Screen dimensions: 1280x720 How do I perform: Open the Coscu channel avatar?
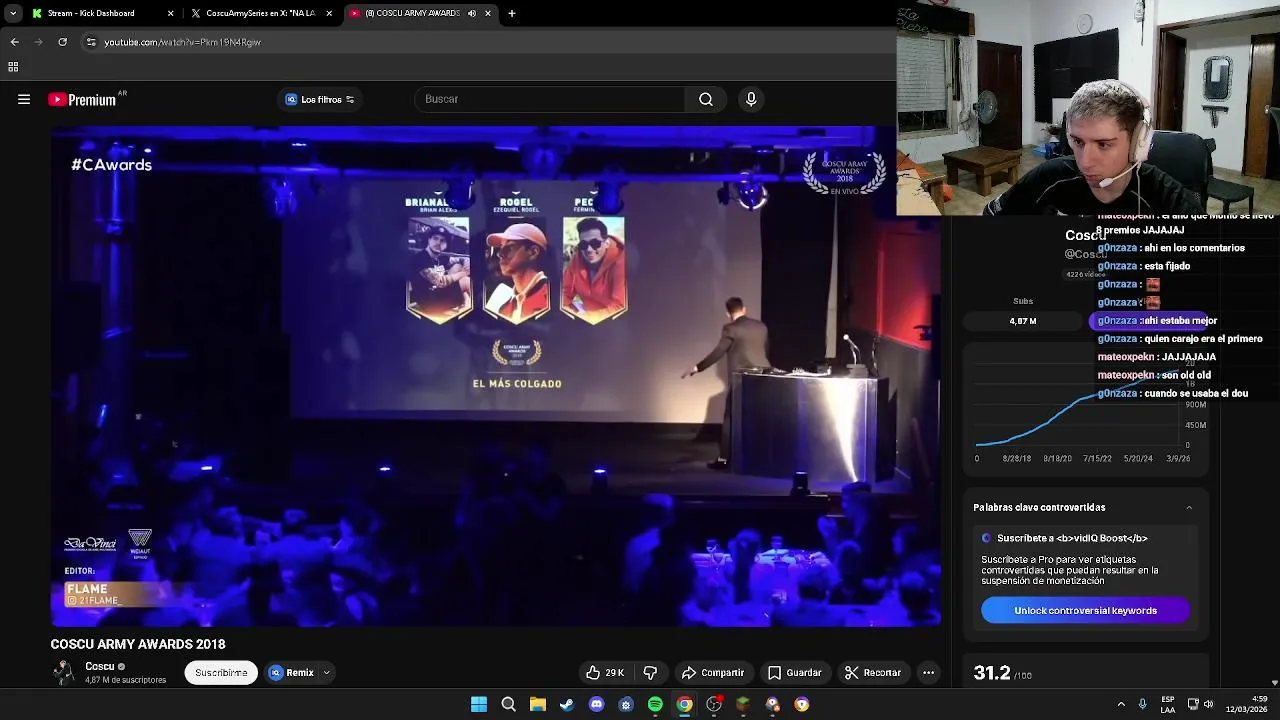tap(64, 672)
